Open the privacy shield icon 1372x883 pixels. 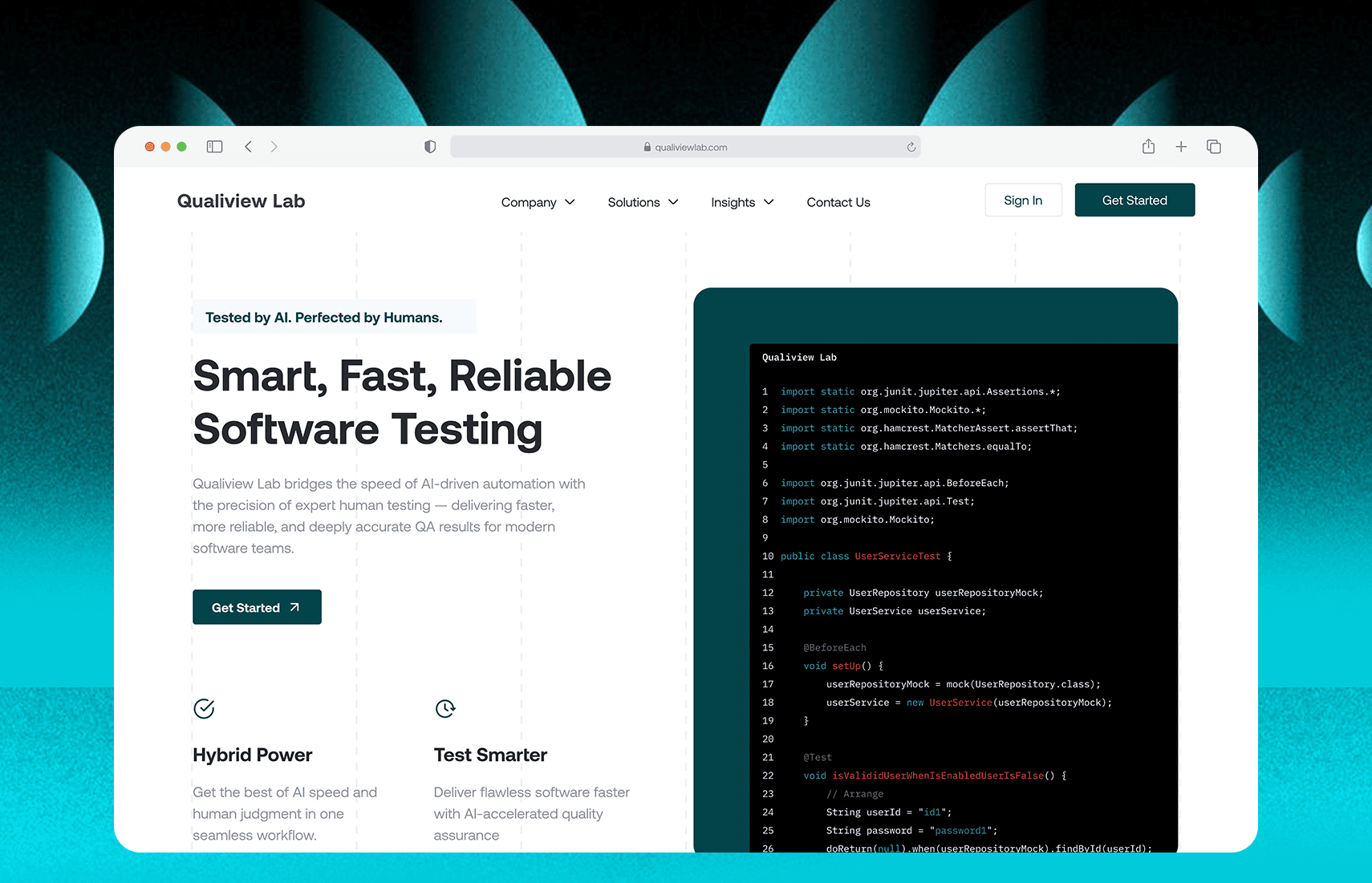(430, 147)
